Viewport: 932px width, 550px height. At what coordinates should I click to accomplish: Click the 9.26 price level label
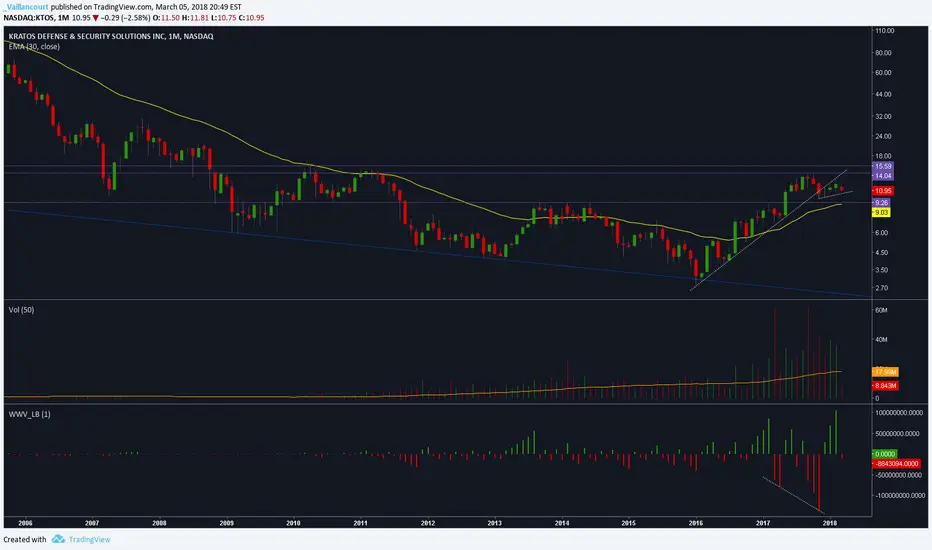pos(881,203)
